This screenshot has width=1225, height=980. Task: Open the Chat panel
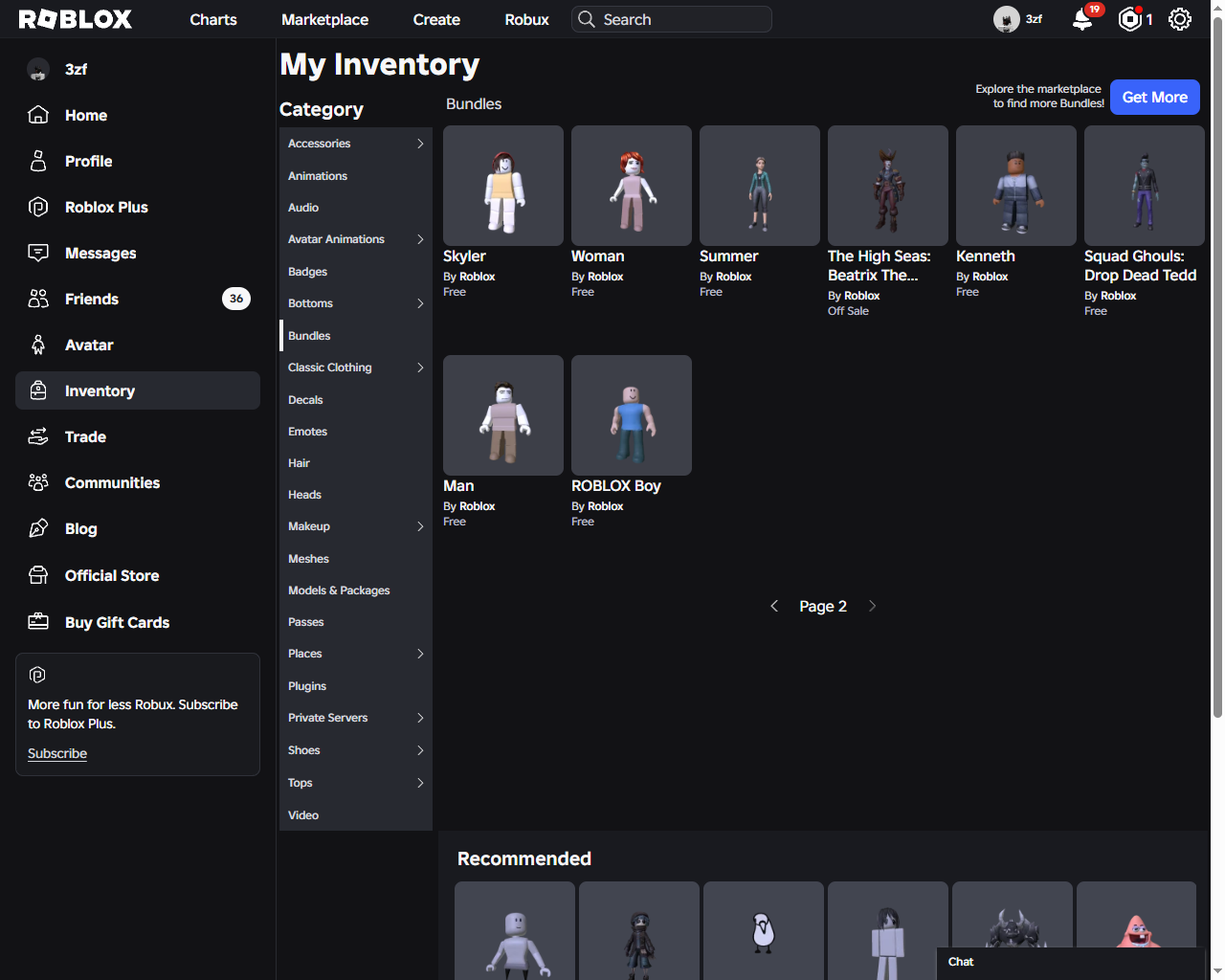pos(1070,963)
